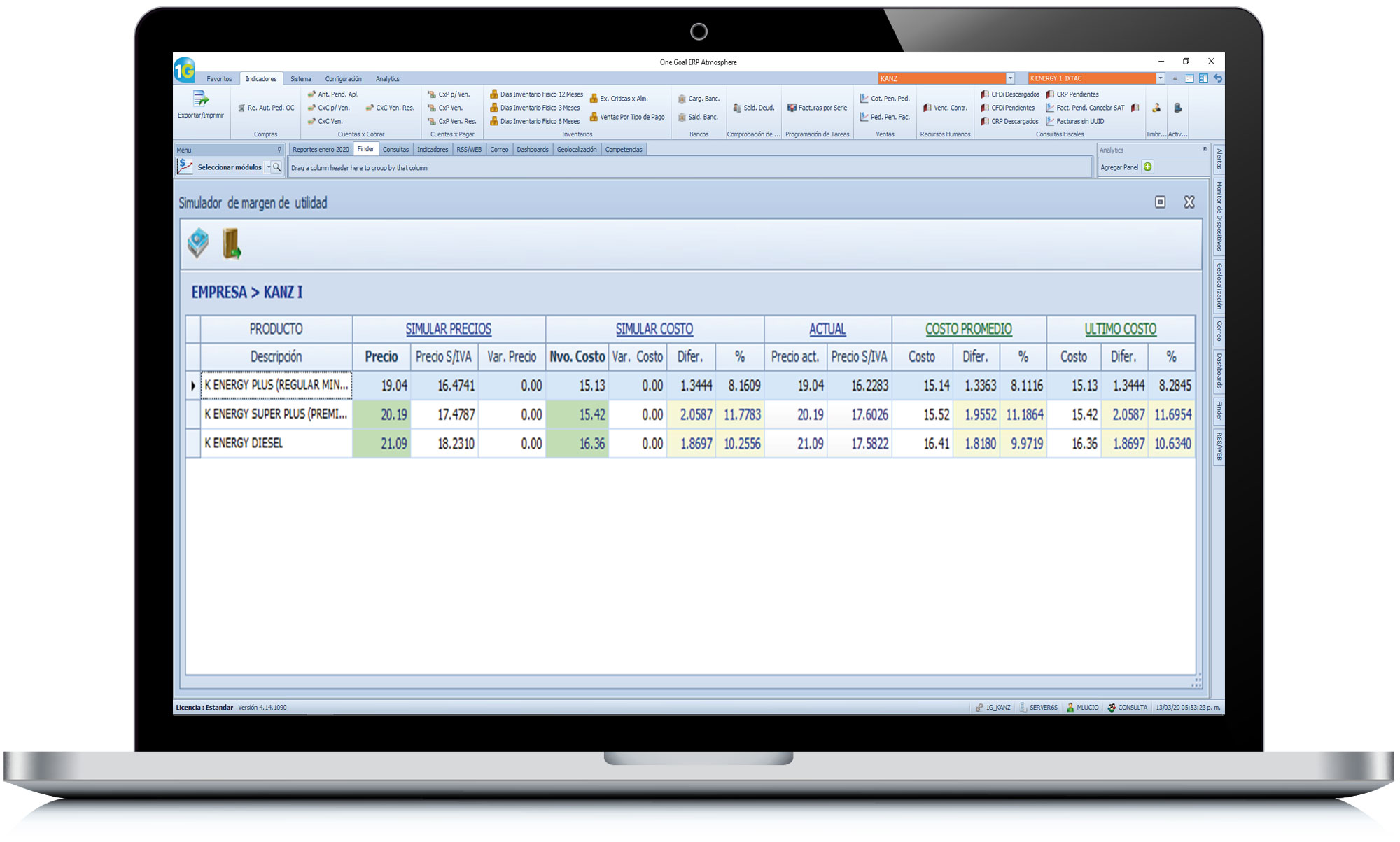Click the diamond calculate icon in simulator toolbar
The image size is (1400, 842).
click(x=198, y=244)
